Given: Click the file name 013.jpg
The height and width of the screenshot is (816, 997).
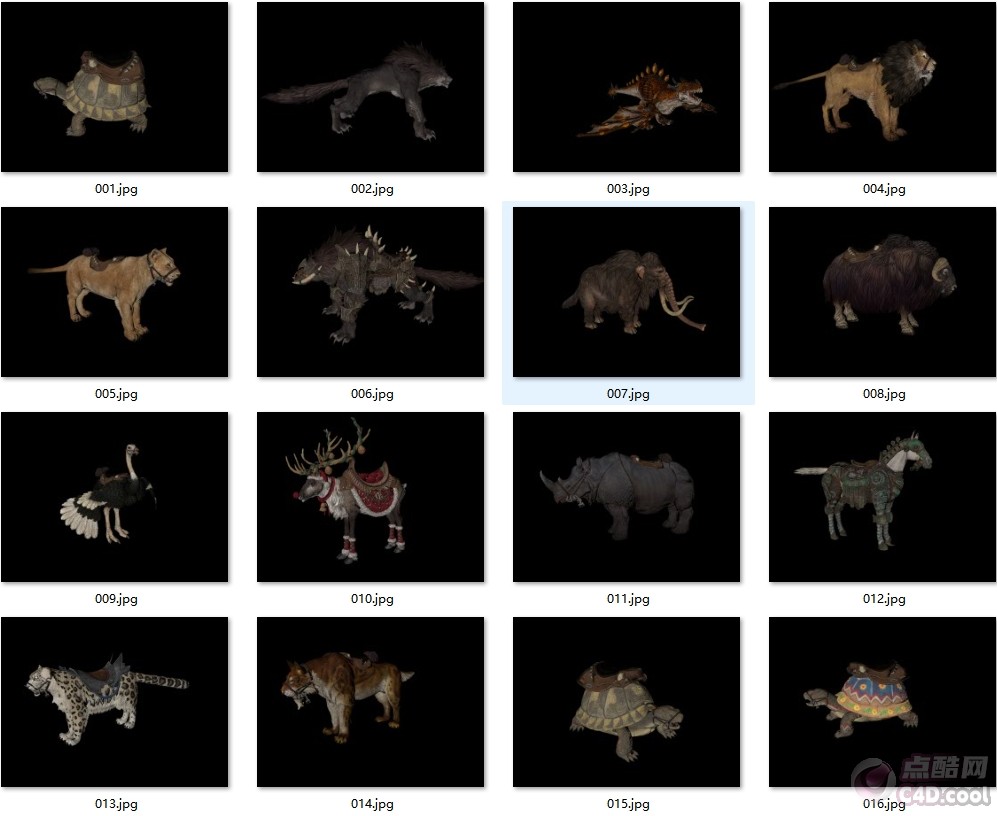Looking at the screenshot, I should tap(116, 804).
